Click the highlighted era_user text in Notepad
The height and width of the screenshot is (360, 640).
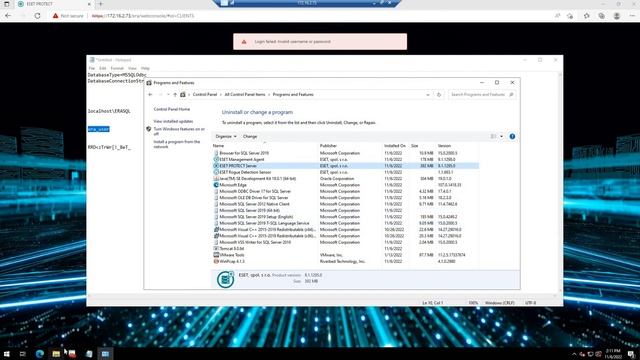[98, 129]
